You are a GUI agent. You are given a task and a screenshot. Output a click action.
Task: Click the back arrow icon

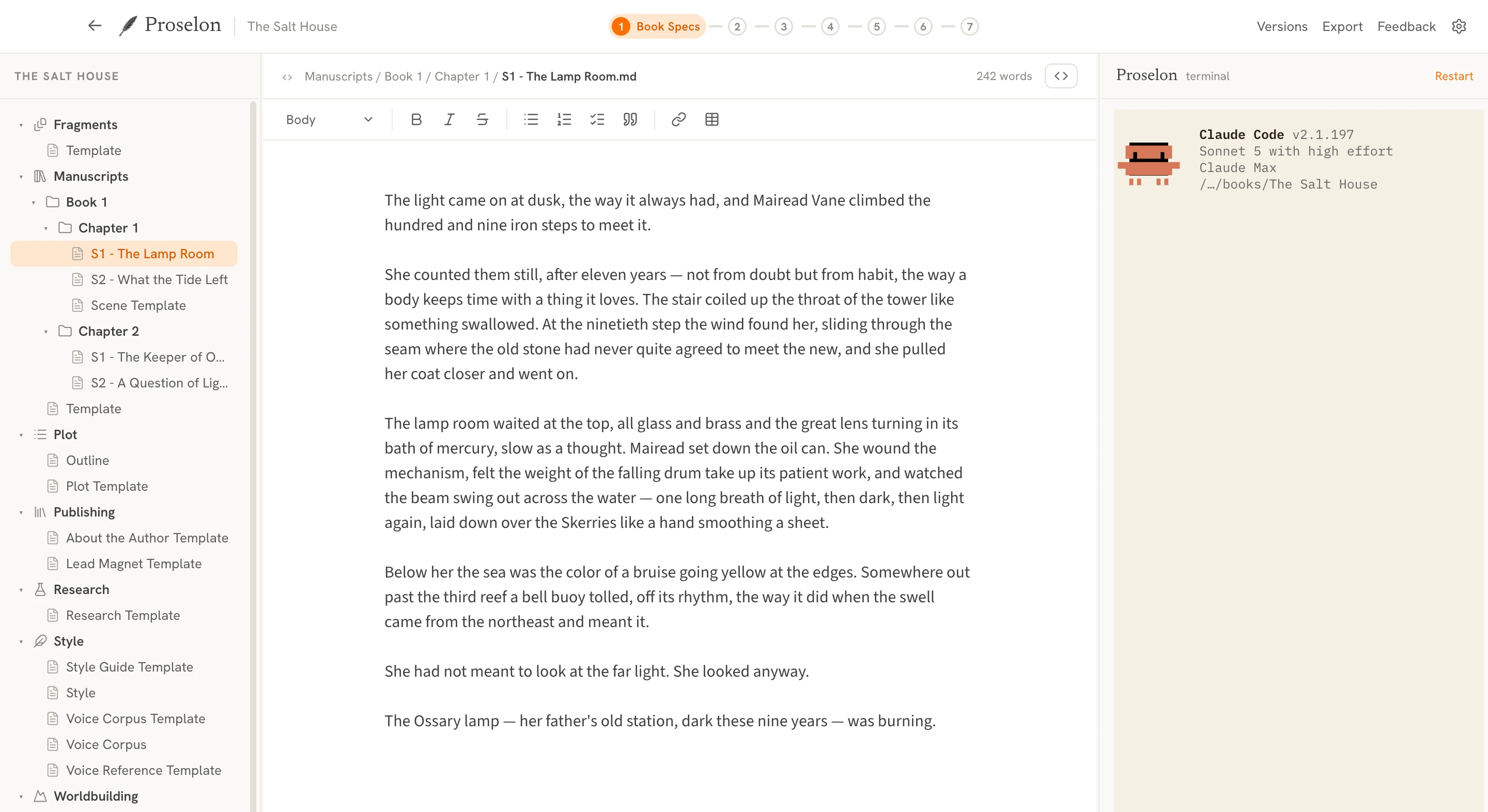coord(95,25)
